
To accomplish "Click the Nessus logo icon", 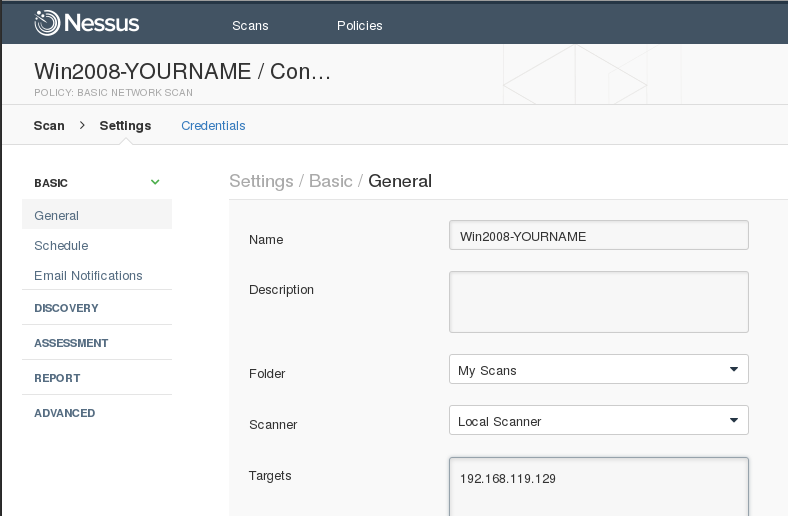I will pos(48,23).
